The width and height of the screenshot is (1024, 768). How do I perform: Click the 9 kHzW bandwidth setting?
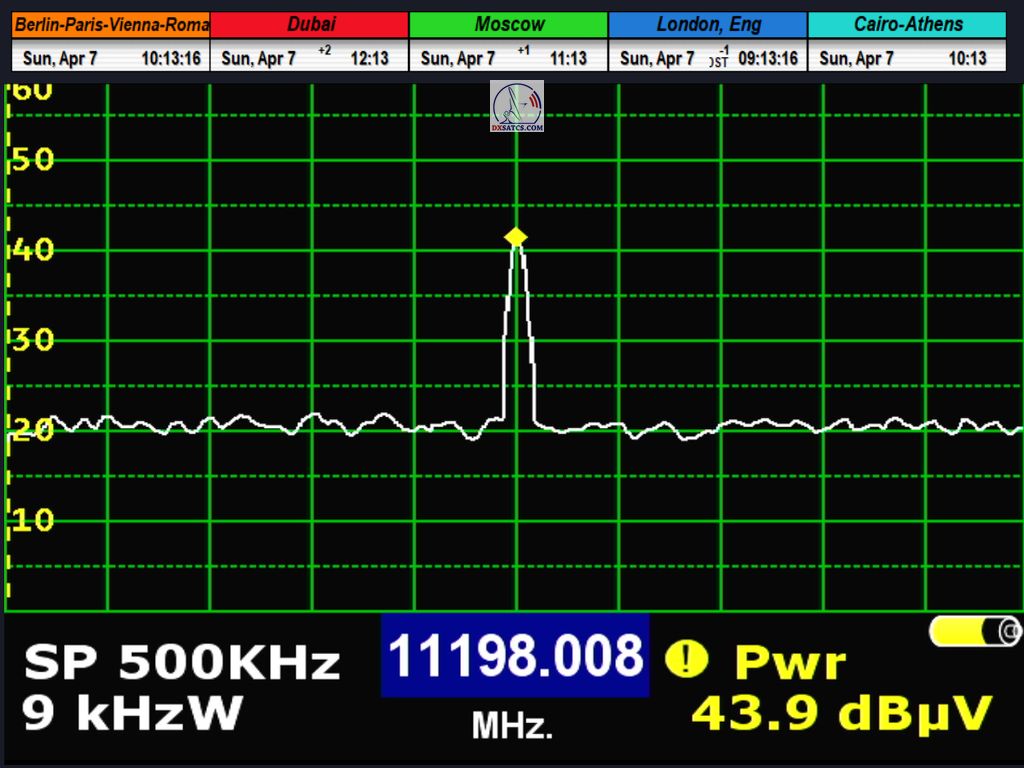pos(133,713)
